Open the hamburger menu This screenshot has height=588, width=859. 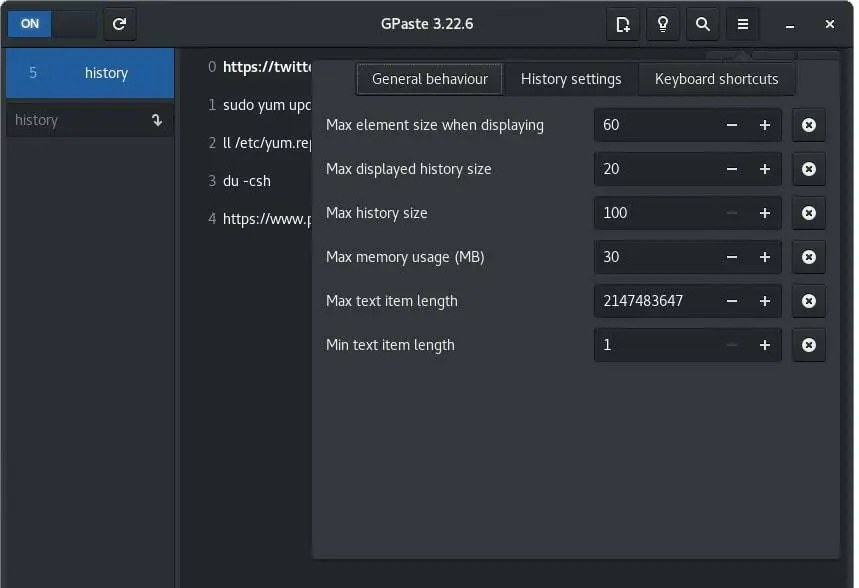pos(743,24)
